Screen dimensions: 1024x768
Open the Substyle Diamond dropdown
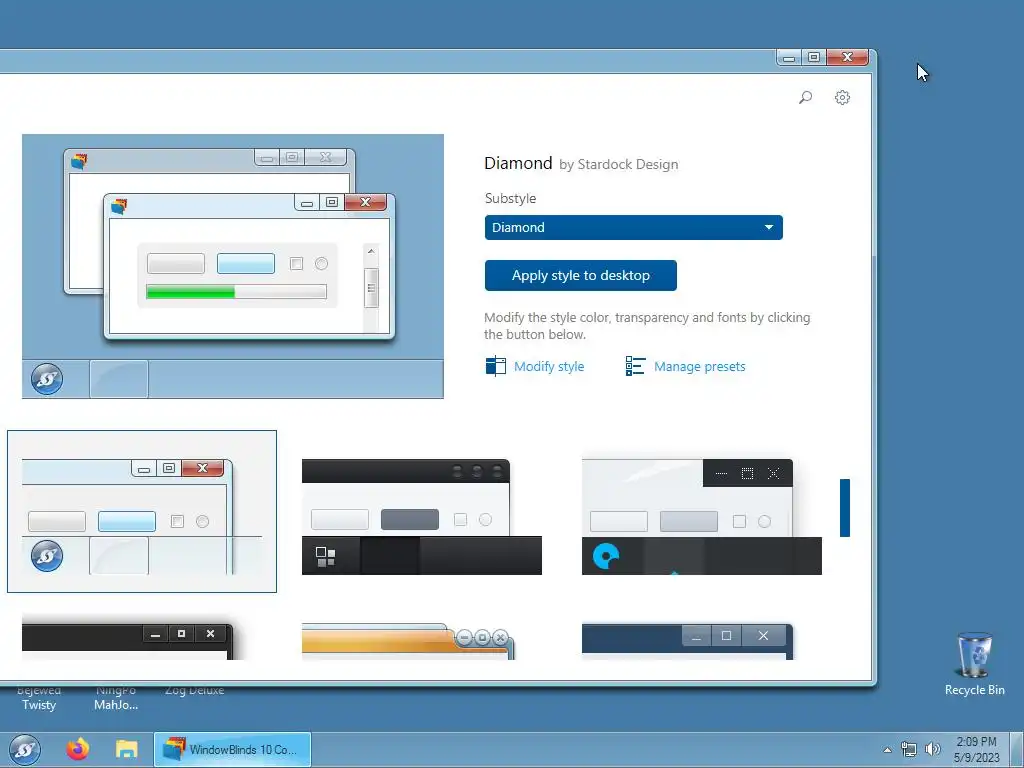point(633,227)
